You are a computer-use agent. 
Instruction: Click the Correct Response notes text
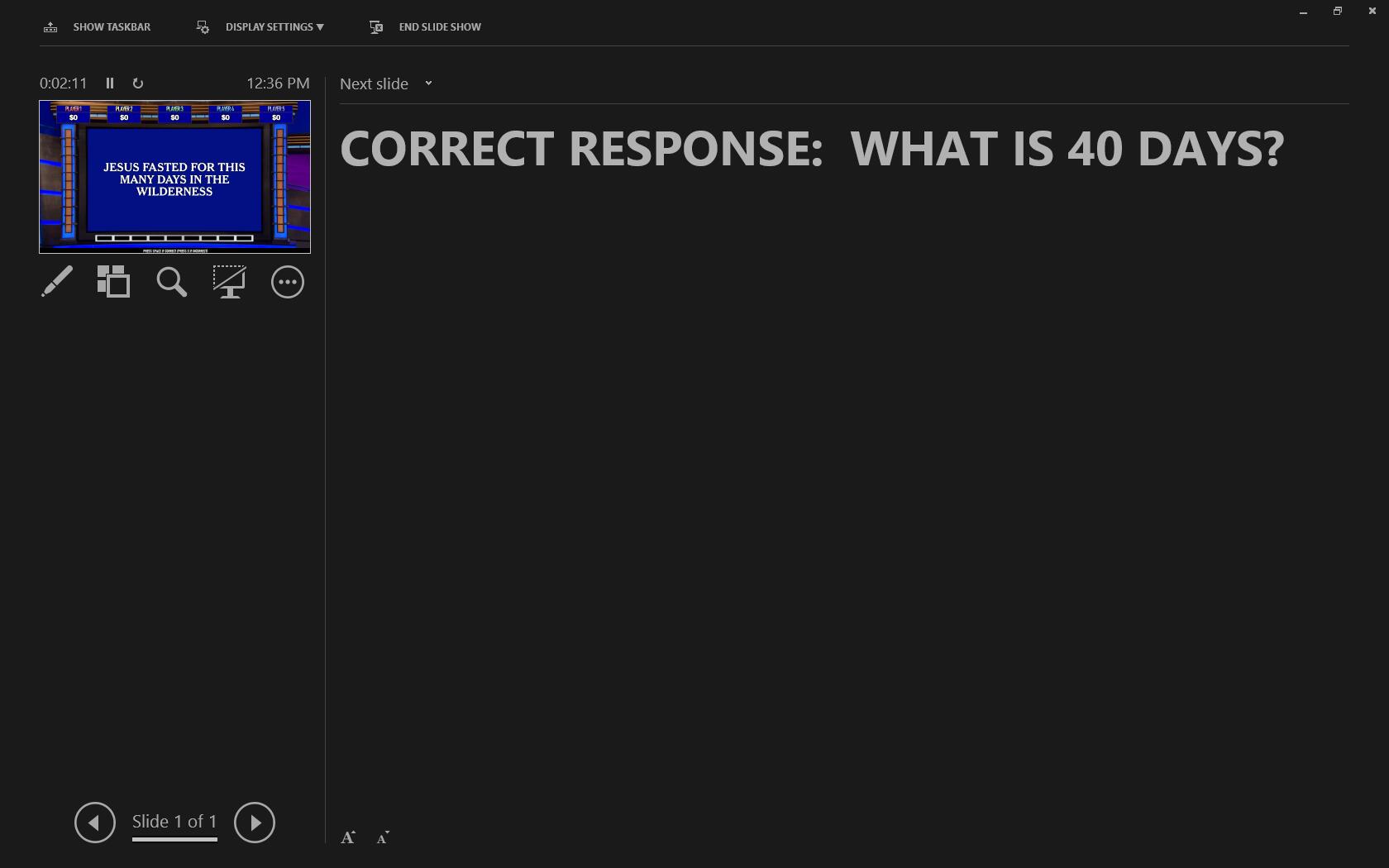(x=812, y=149)
